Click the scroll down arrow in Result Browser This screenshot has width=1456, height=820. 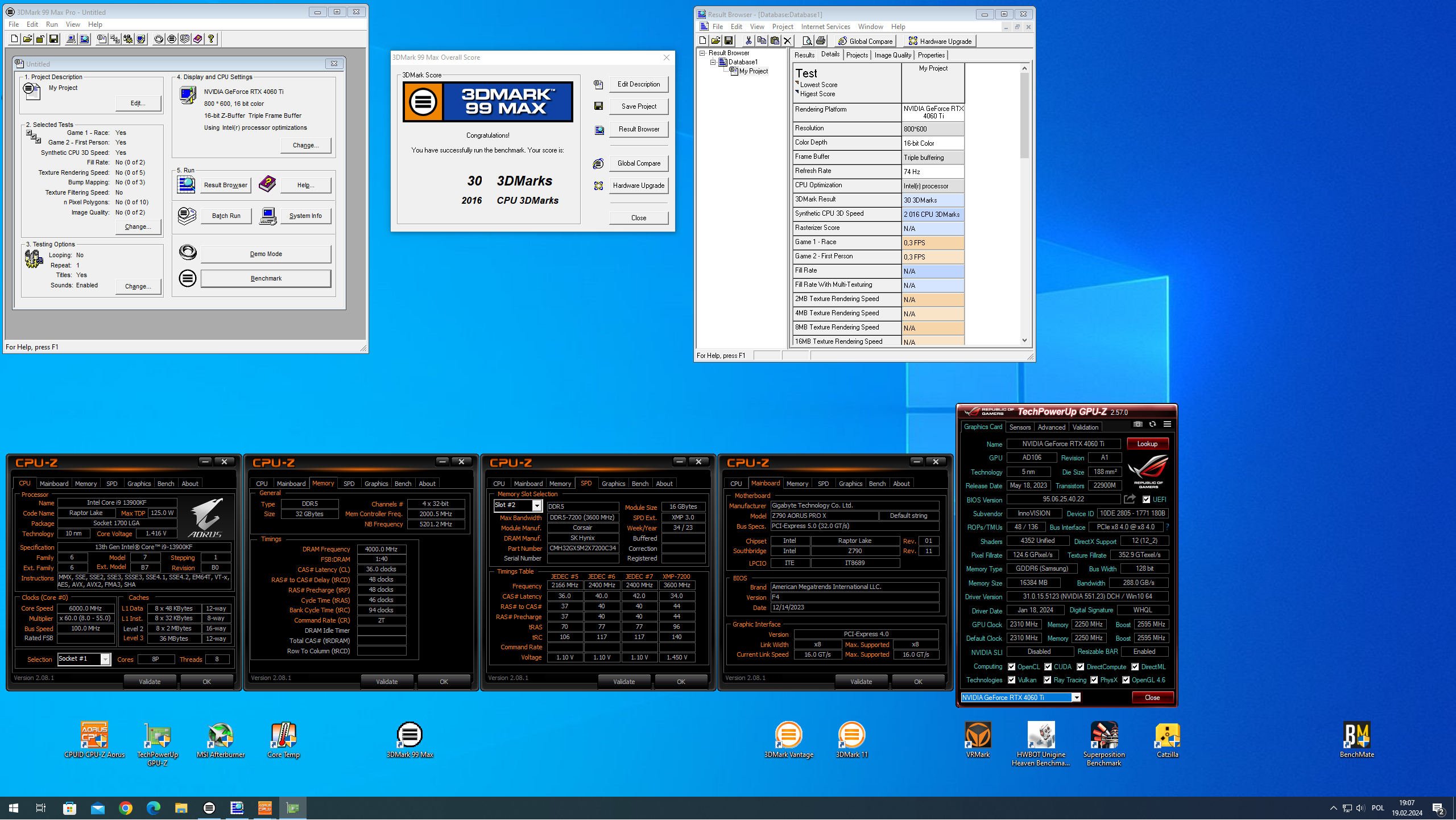(x=1024, y=340)
